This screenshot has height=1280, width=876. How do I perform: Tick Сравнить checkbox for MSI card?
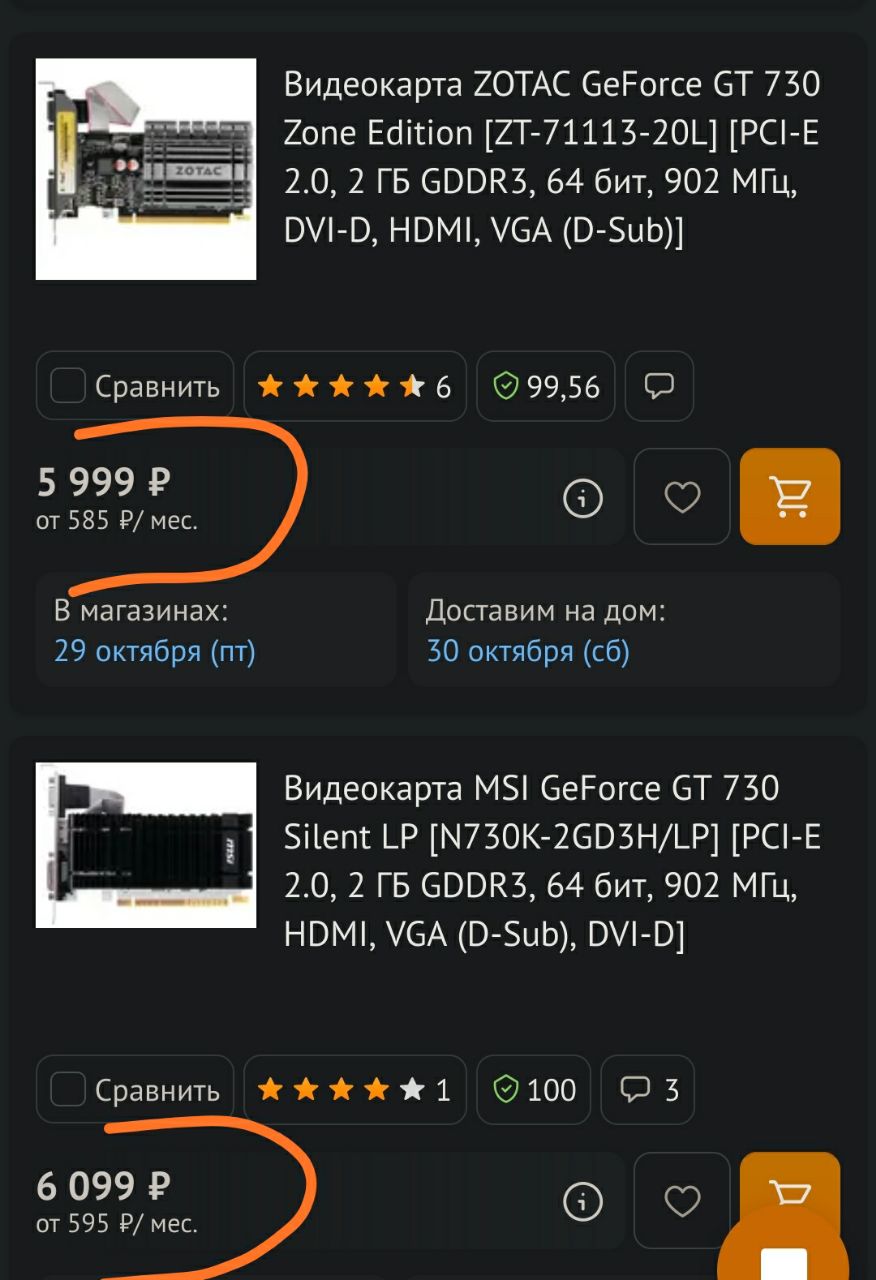135,1090
